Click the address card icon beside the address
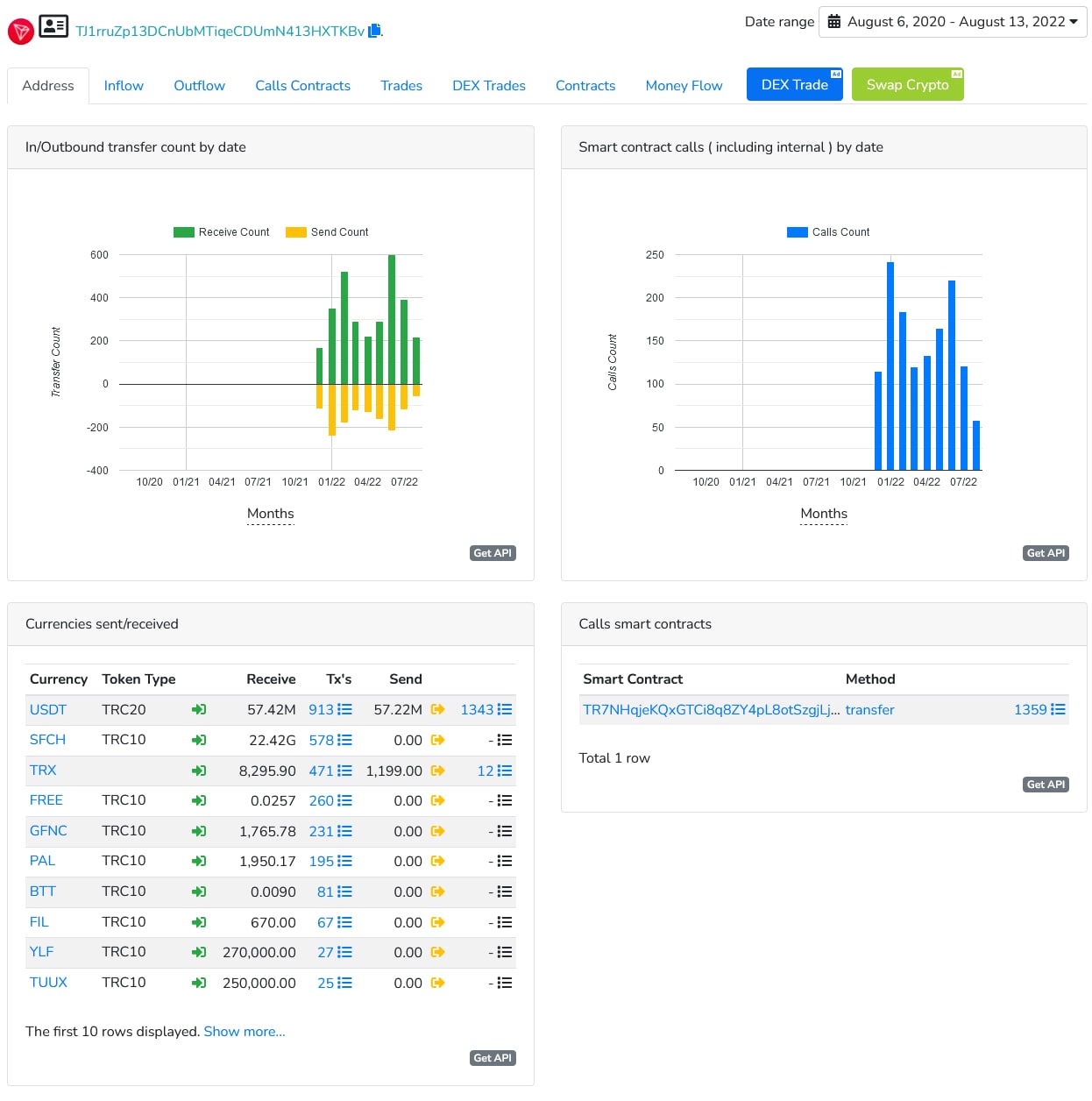Image resolution: width=1092 pixels, height=1101 pixels. [53, 26]
